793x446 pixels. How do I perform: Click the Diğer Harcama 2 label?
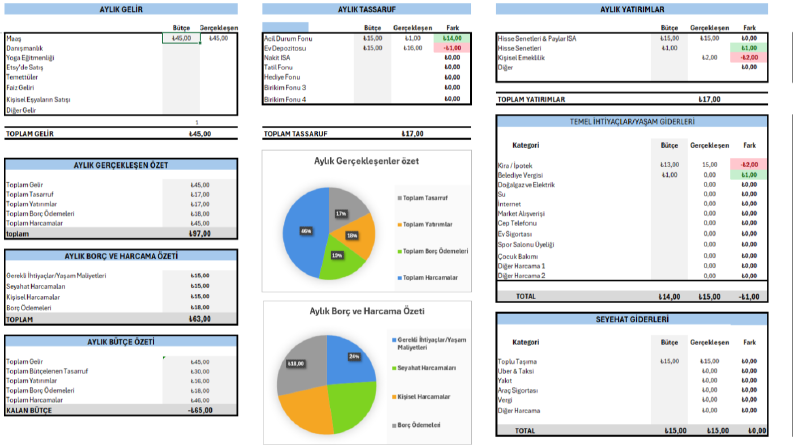coord(521,276)
